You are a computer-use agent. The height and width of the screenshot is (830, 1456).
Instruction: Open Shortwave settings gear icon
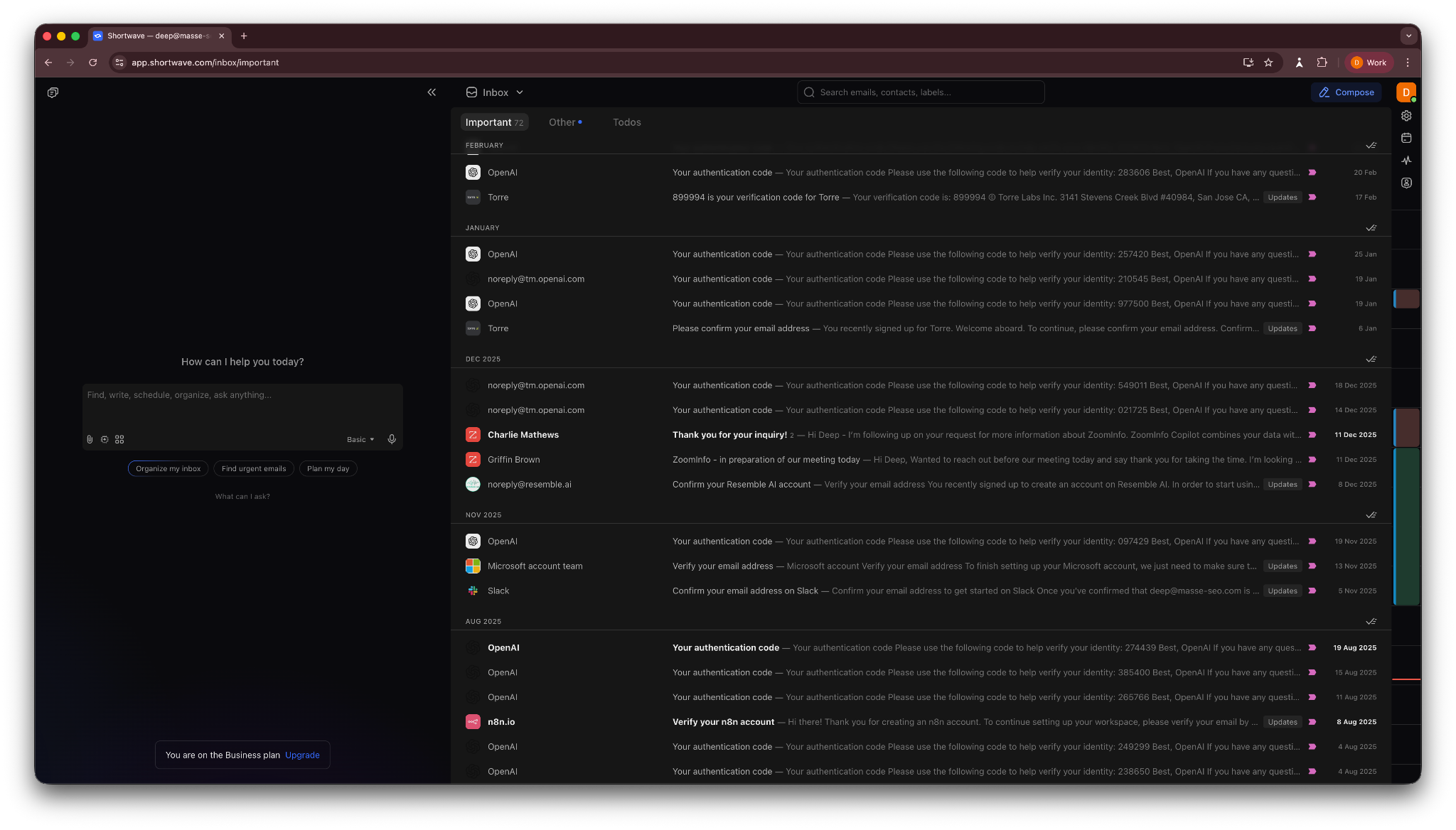(1406, 116)
